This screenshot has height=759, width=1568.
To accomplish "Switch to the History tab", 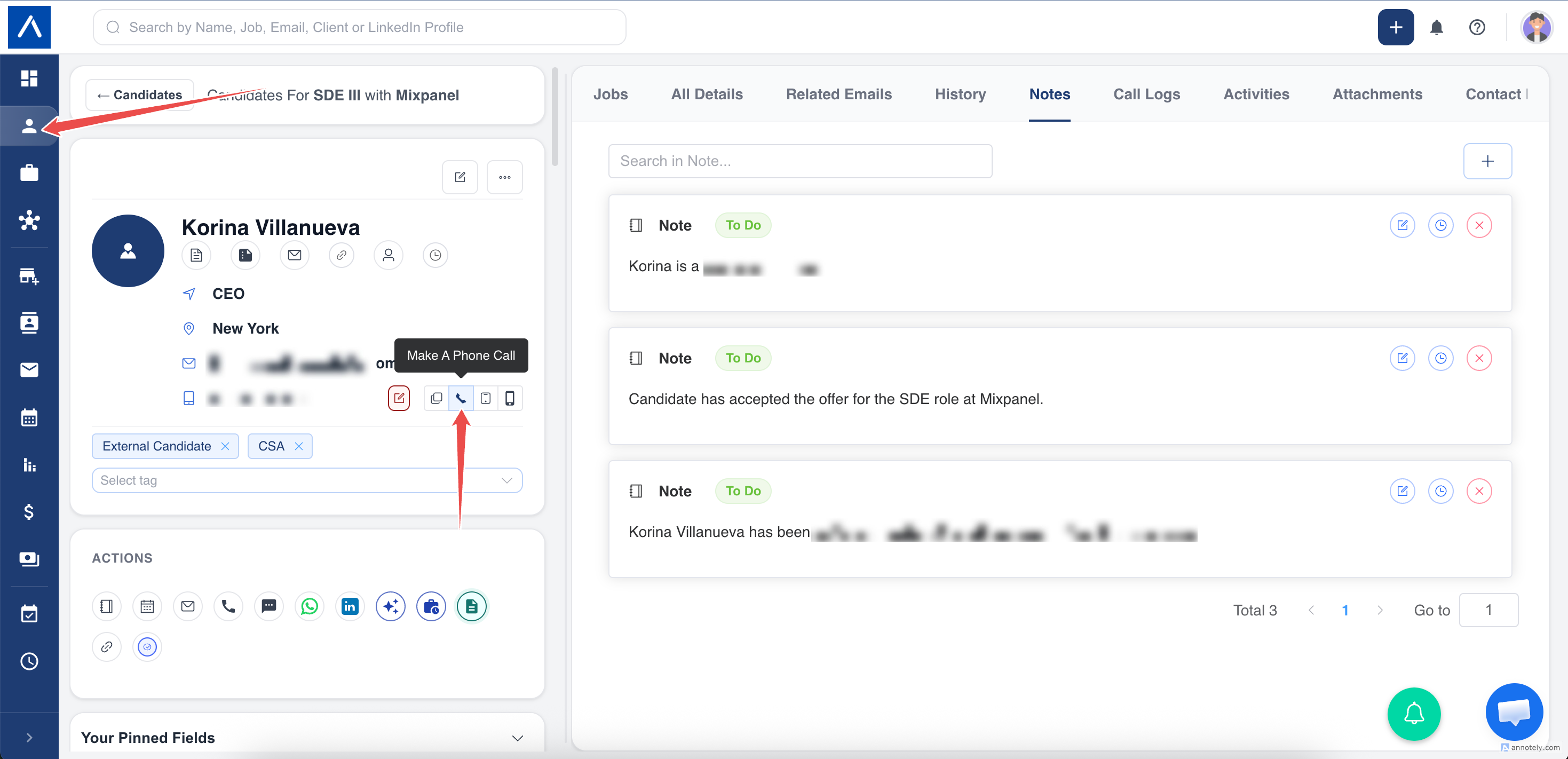I will (961, 94).
